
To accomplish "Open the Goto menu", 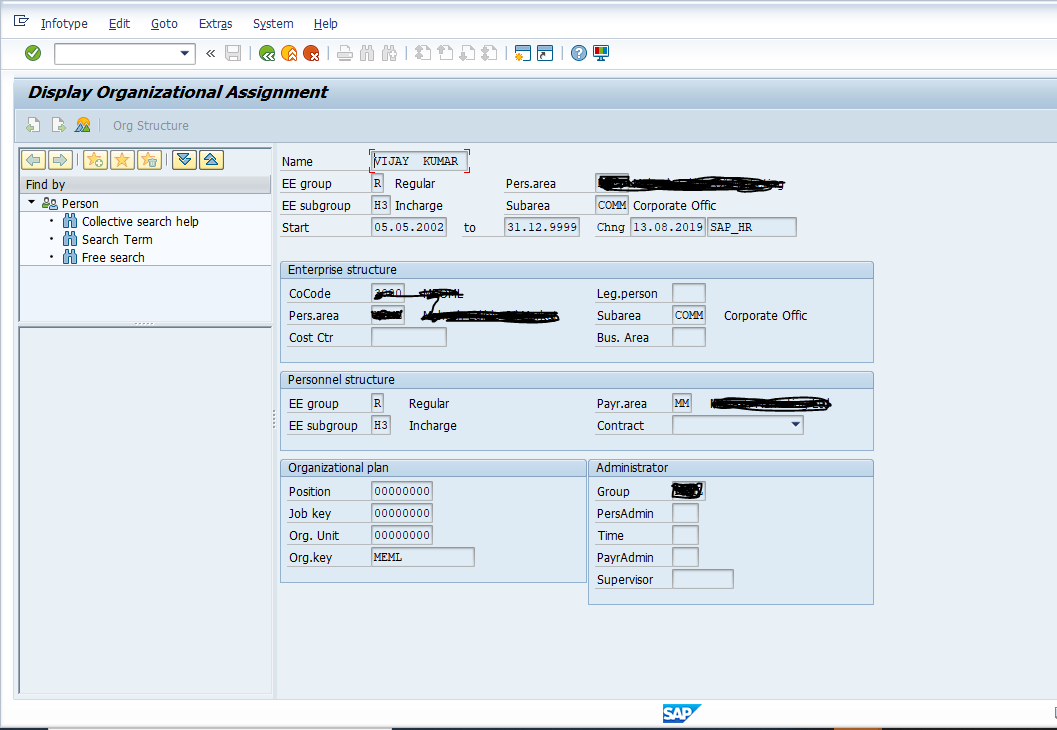I will tap(164, 23).
